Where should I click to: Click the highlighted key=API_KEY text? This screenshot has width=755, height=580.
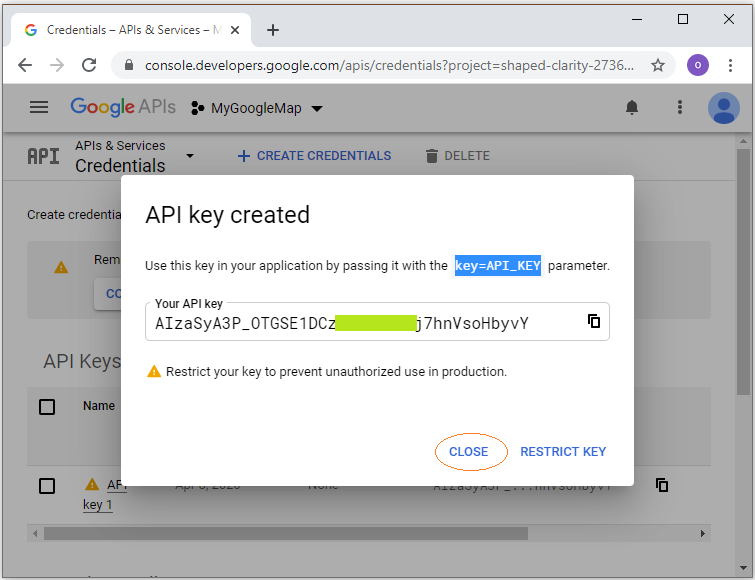pos(498,266)
